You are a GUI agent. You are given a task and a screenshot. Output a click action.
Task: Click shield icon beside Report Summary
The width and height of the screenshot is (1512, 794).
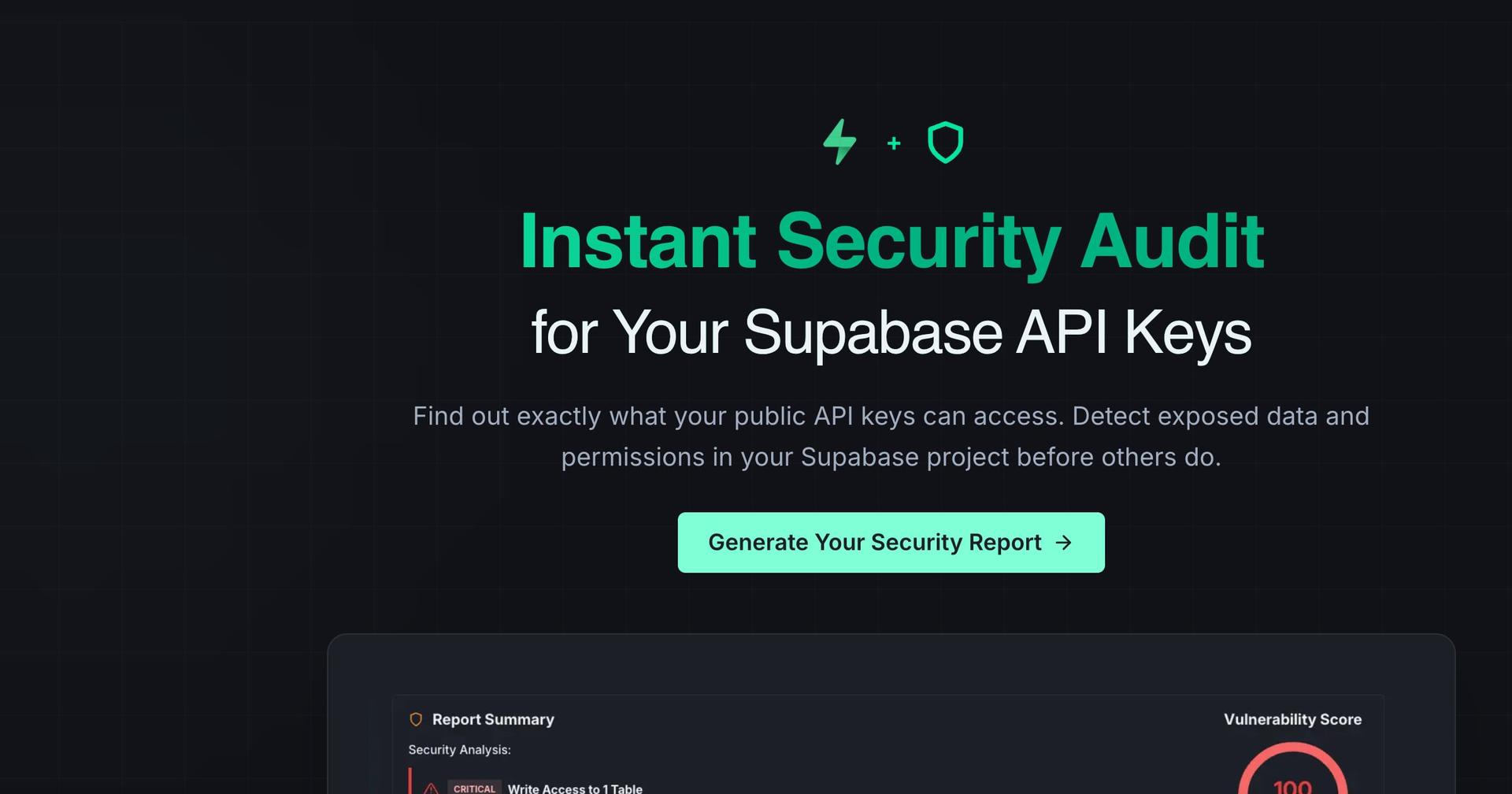click(416, 719)
